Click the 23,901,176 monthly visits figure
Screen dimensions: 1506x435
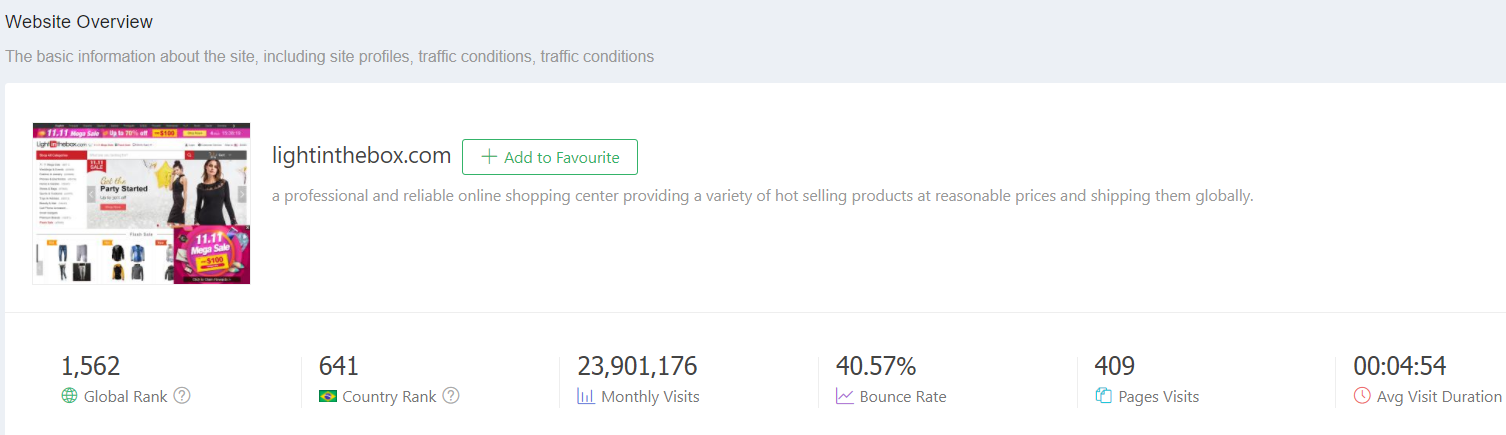coord(637,366)
